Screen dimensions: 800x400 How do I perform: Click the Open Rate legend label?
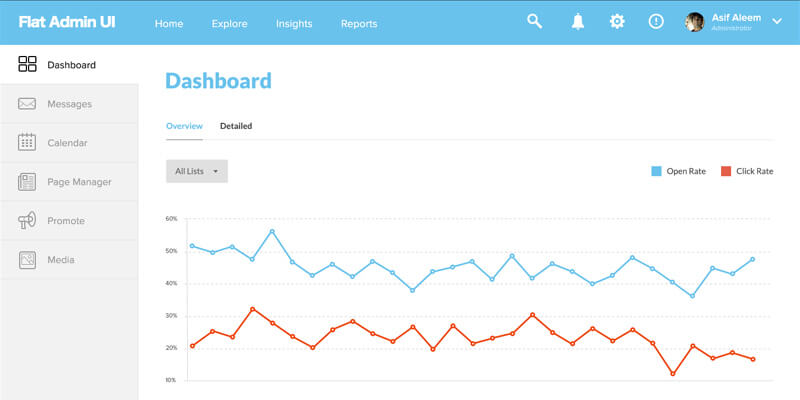[x=686, y=171]
